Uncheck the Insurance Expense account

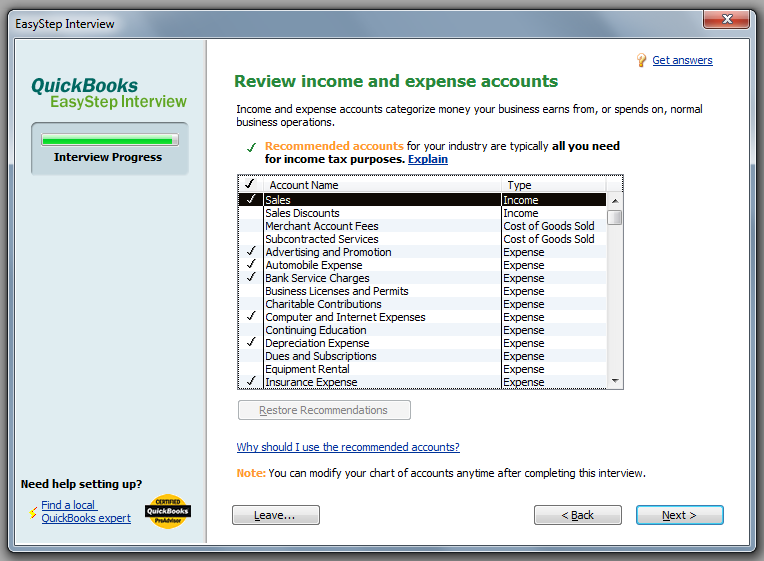point(251,382)
